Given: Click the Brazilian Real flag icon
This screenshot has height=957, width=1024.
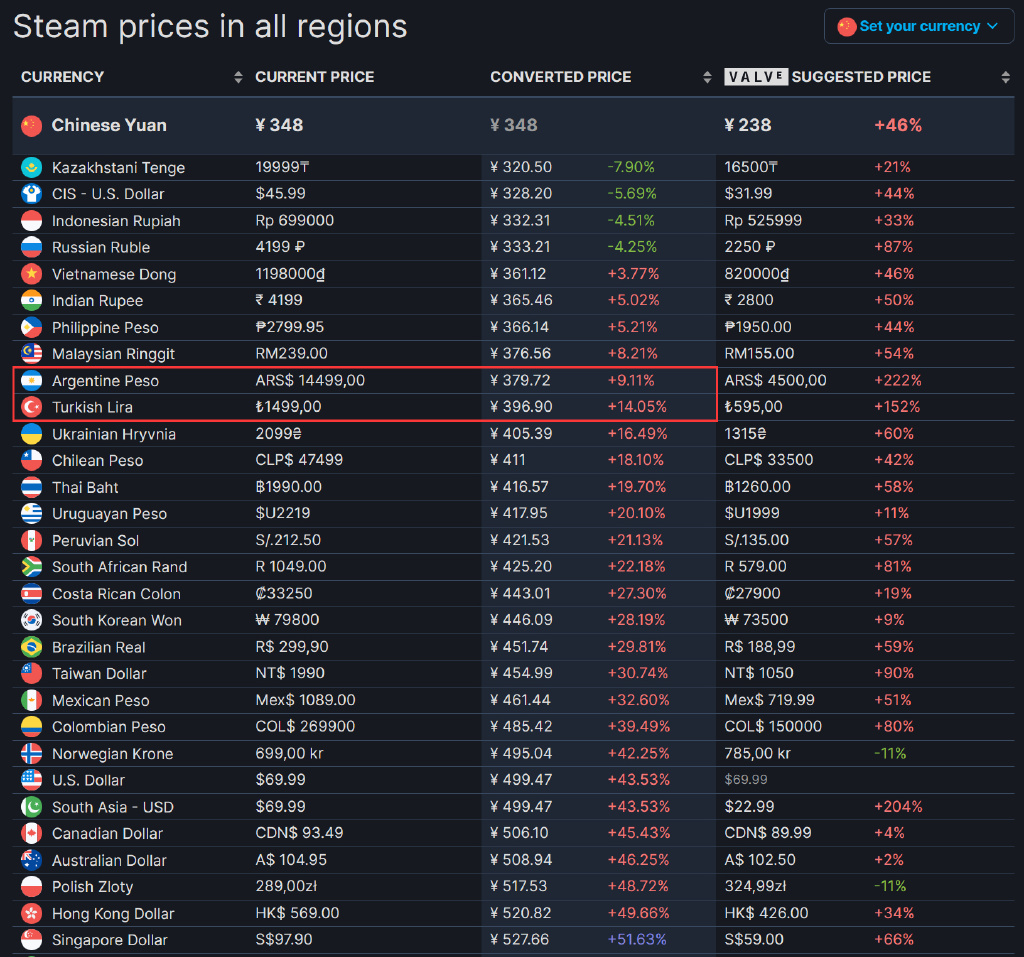Looking at the screenshot, I should click(x=31, y=647).
